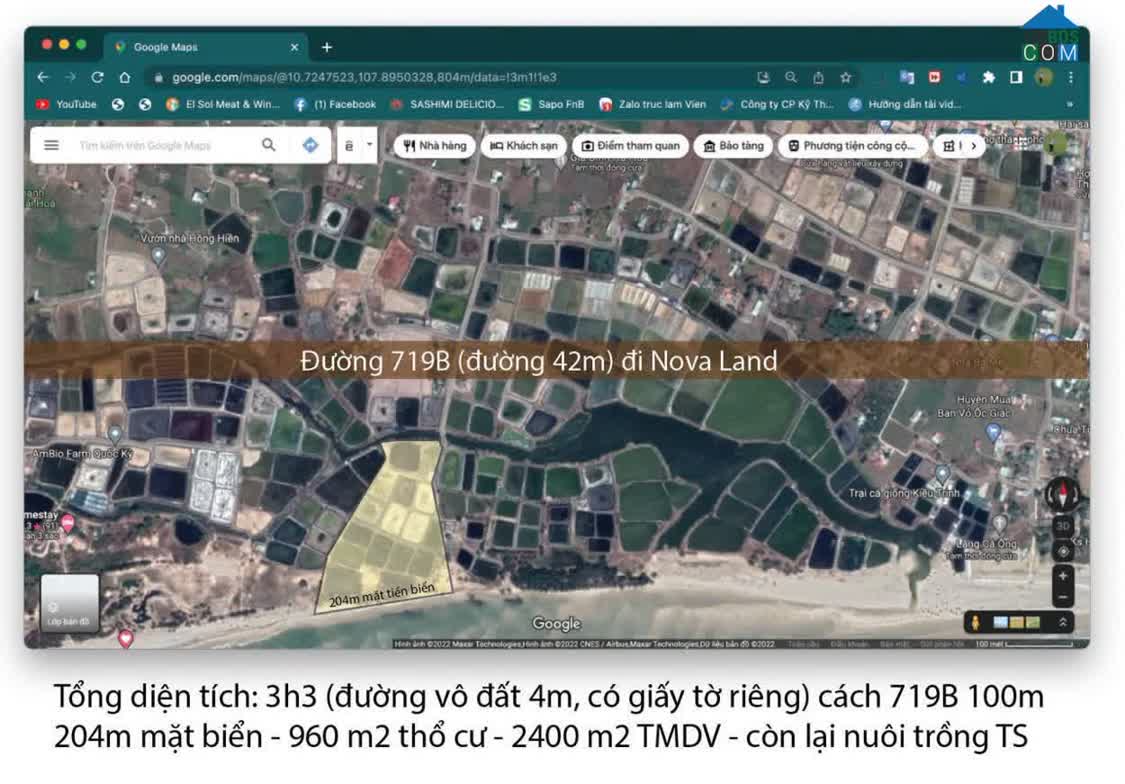This screenshot has height=784, width=1125.
Task: Toggle 3D map view
Action: (x=1063, y=526)
